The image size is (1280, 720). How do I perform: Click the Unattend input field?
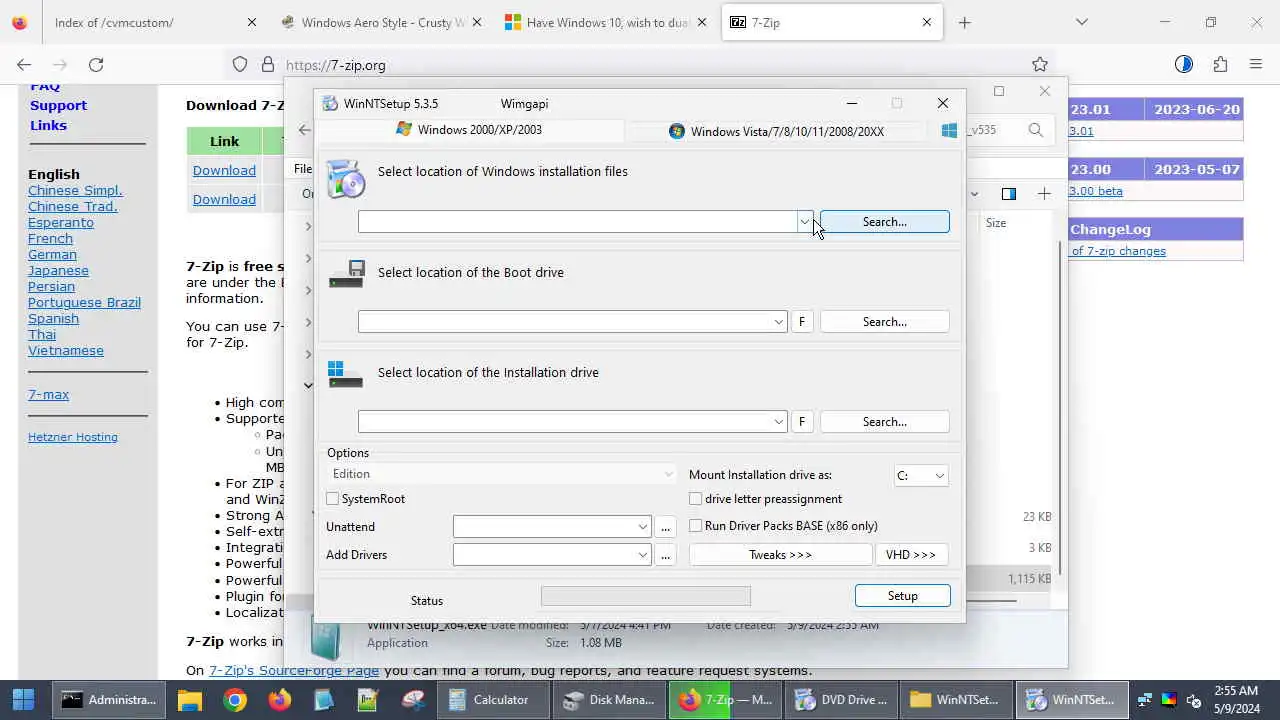[545, 527]
